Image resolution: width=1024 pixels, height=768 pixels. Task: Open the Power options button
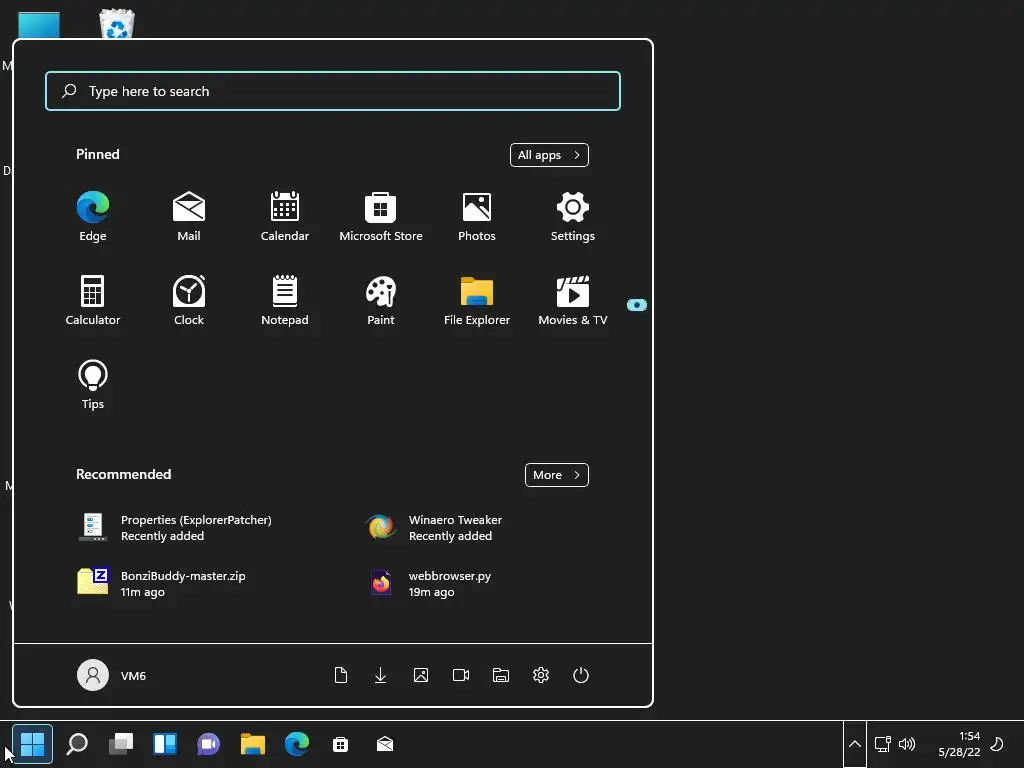(581, 675)
